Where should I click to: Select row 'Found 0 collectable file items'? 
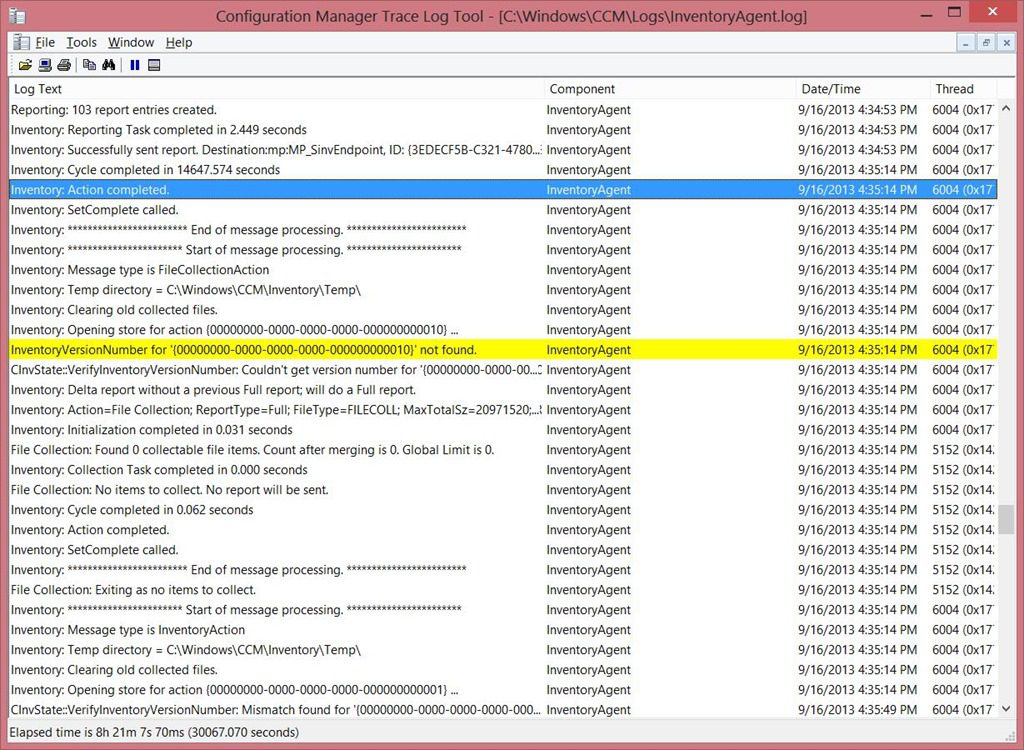click(503, 449)
